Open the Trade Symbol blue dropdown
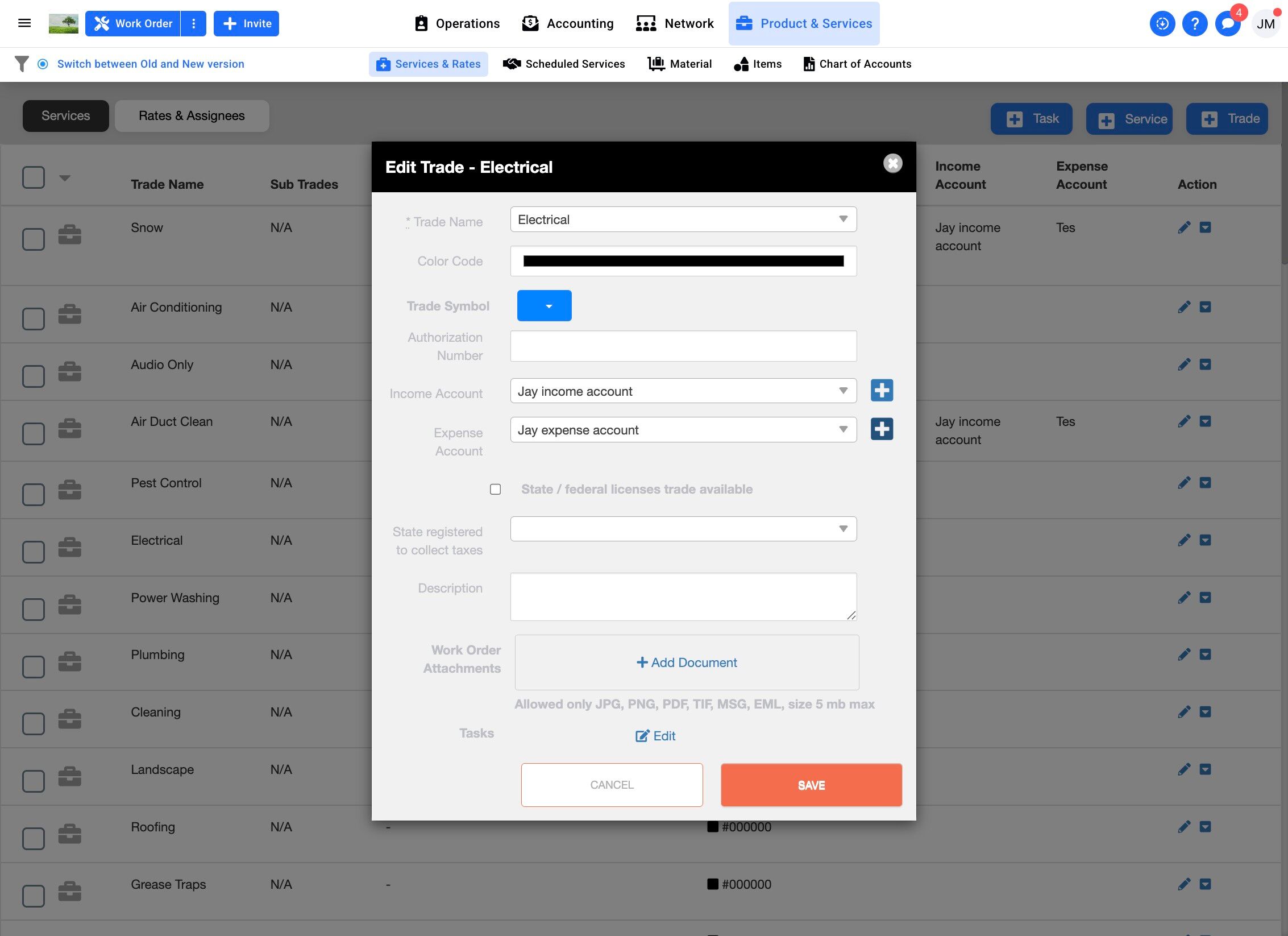 544,306
